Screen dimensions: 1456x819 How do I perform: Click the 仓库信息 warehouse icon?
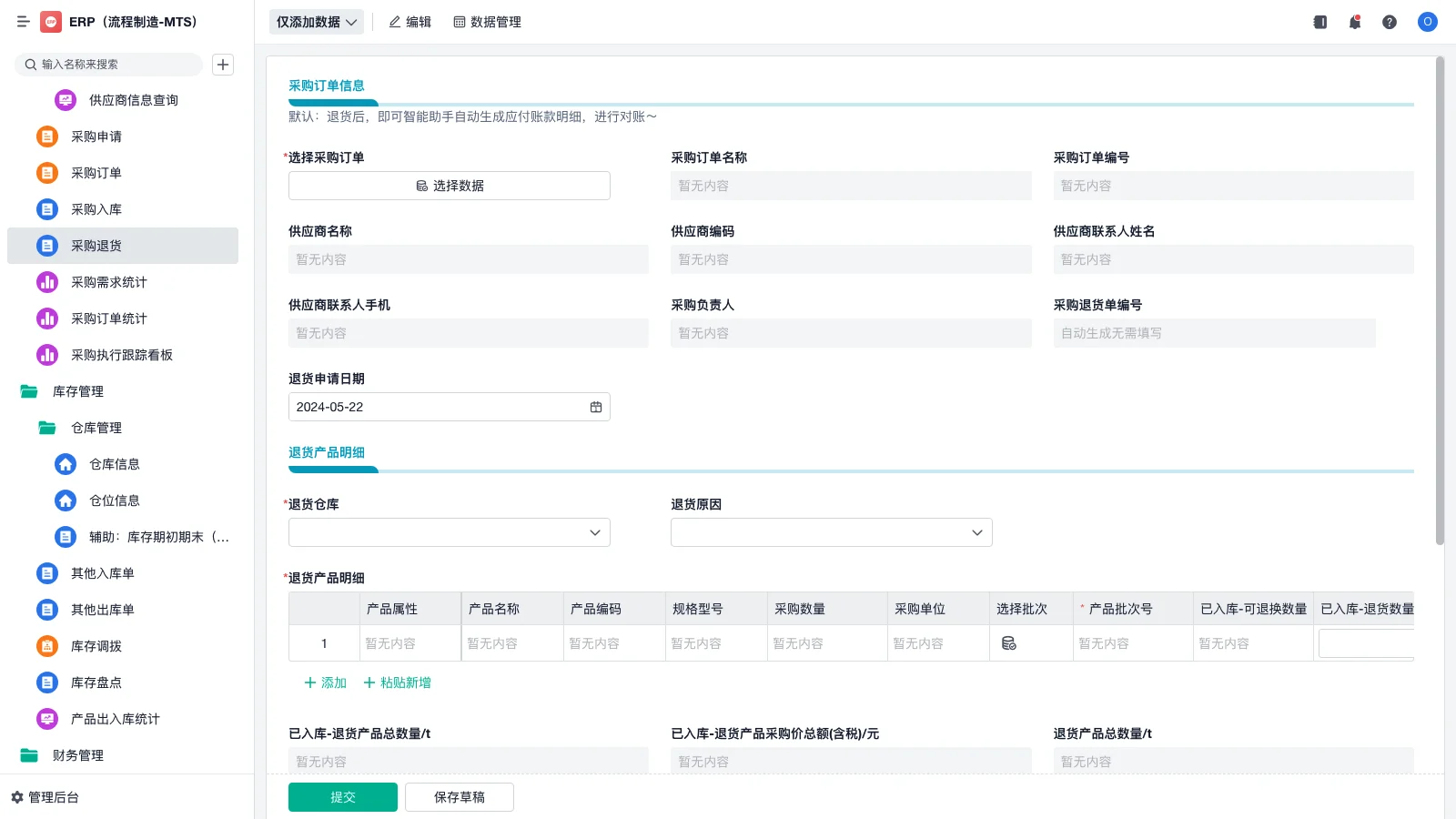(x=65, y=464)
